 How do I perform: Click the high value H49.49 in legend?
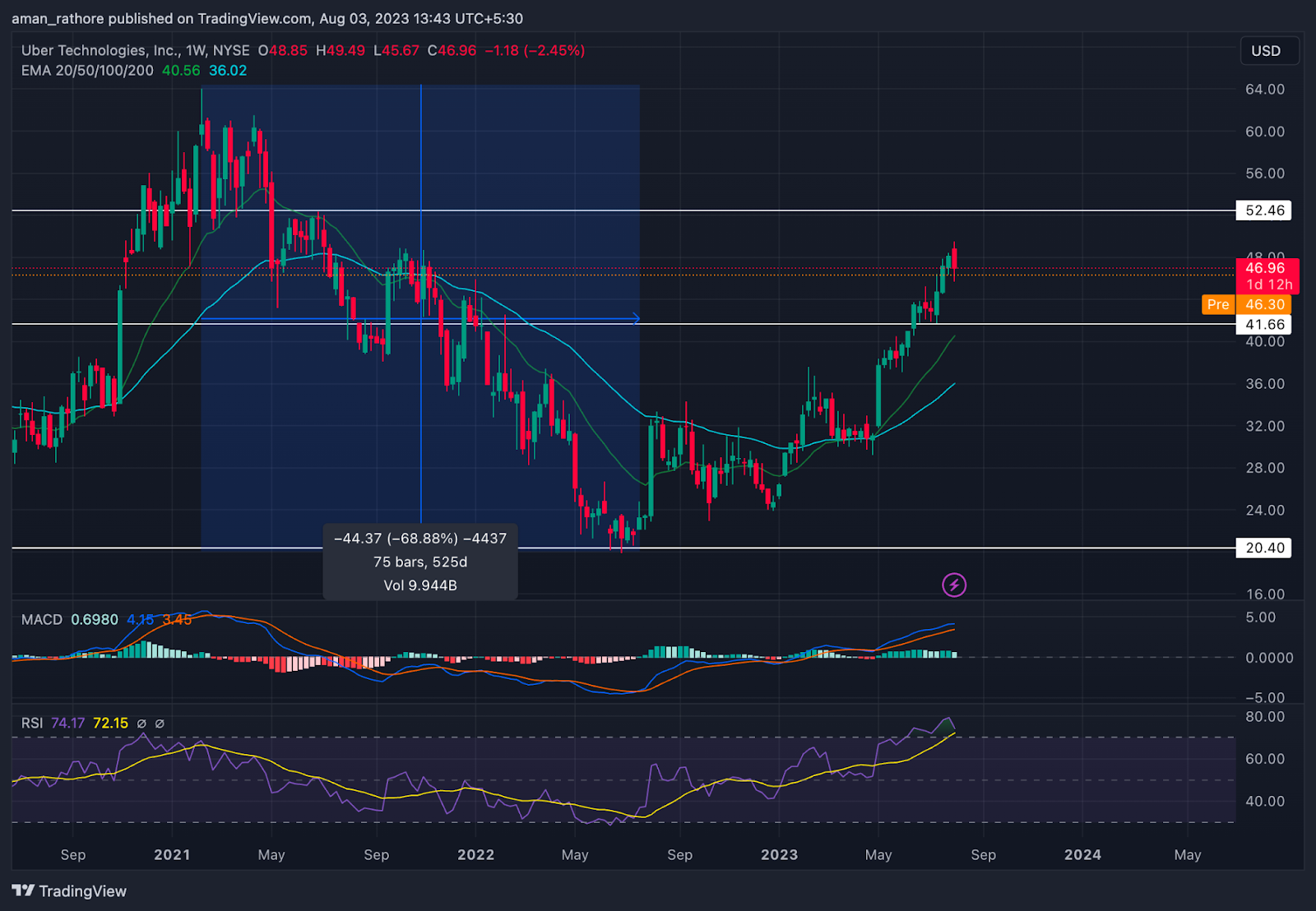coord(341,50)
